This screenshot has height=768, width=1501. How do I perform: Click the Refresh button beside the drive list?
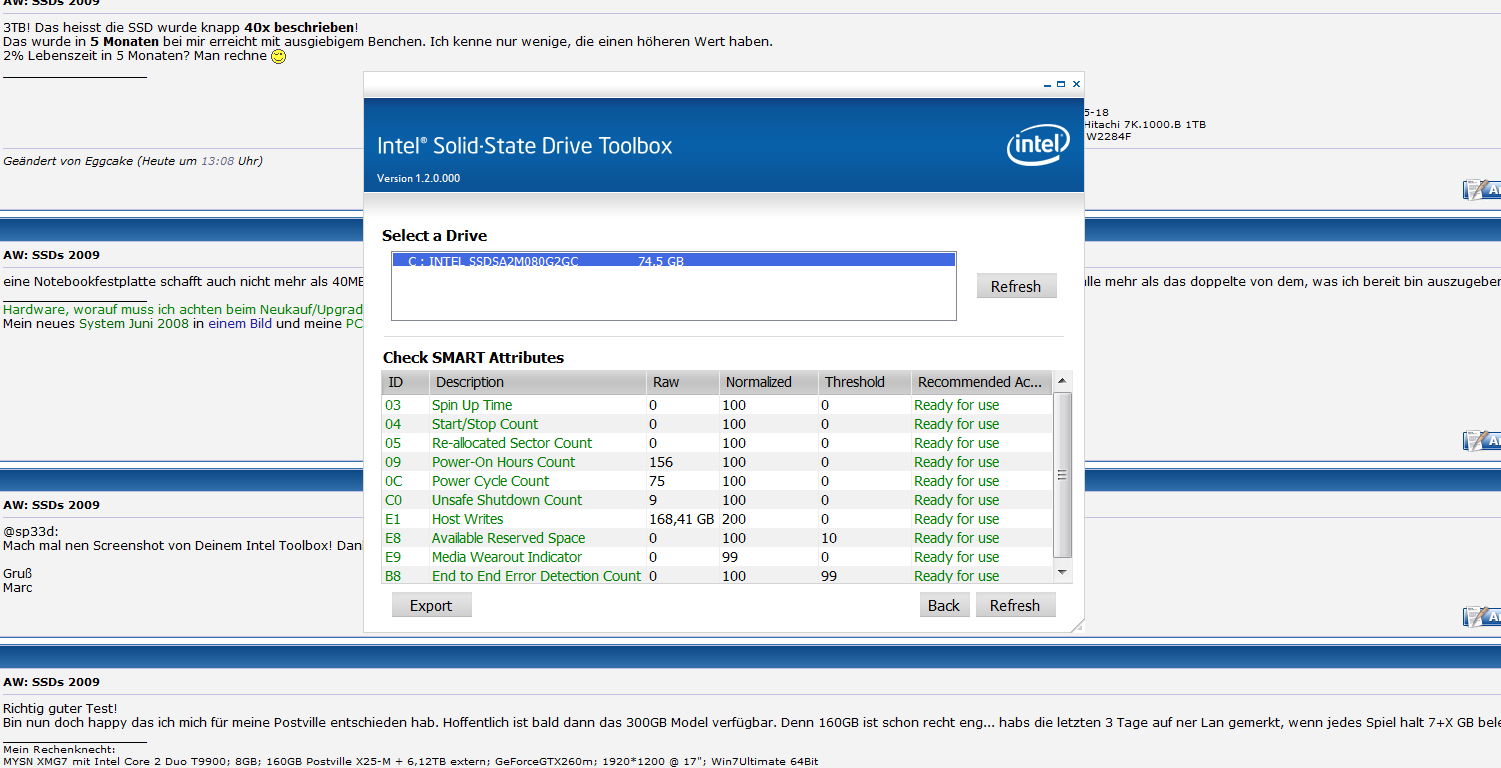coord(1016,286)
